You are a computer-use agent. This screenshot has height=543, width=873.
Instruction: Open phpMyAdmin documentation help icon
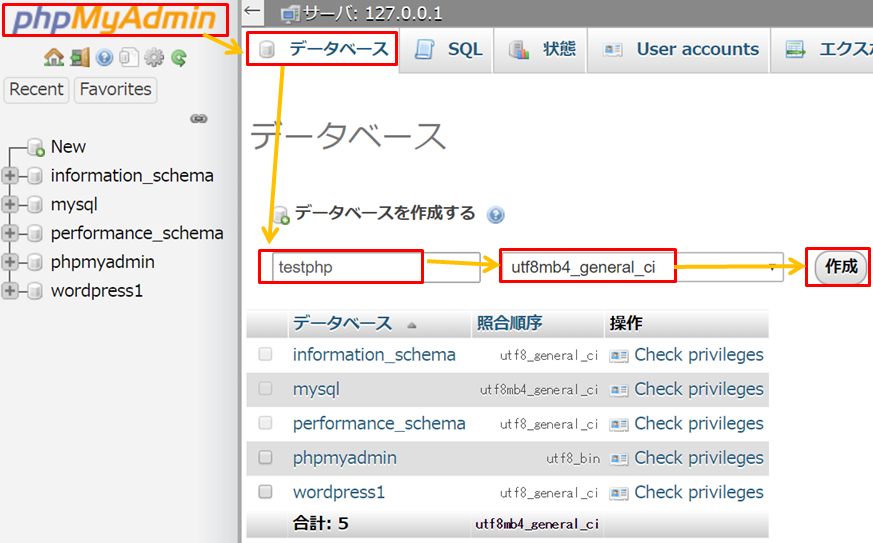[104, 58]
